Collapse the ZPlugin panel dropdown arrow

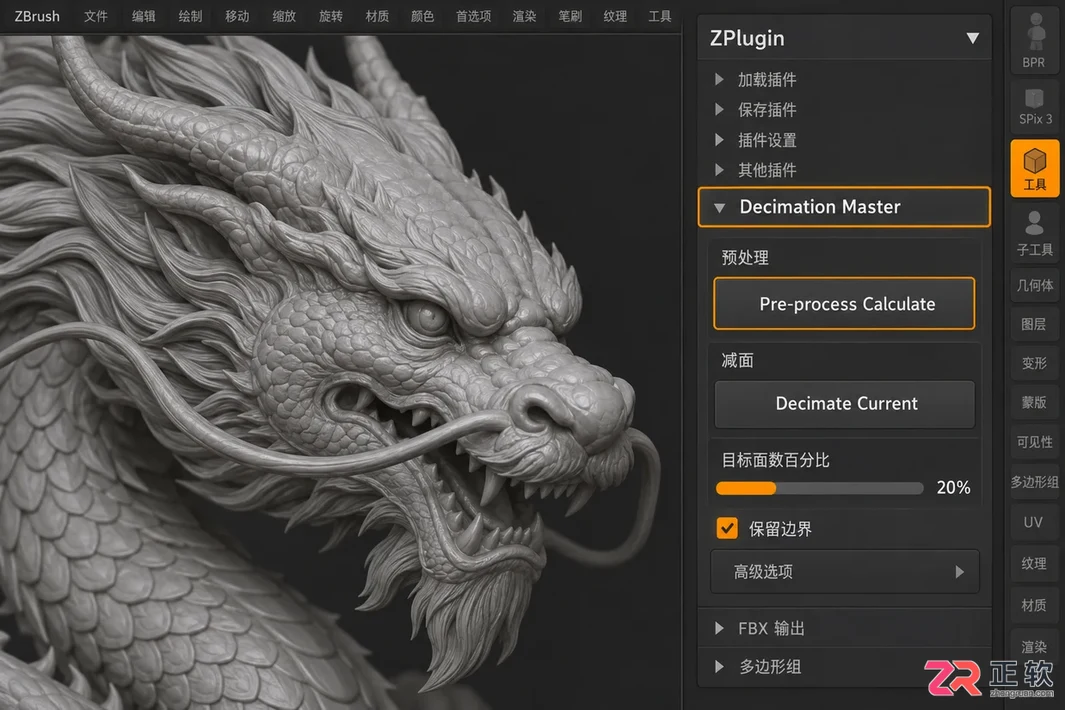point(973,38)
